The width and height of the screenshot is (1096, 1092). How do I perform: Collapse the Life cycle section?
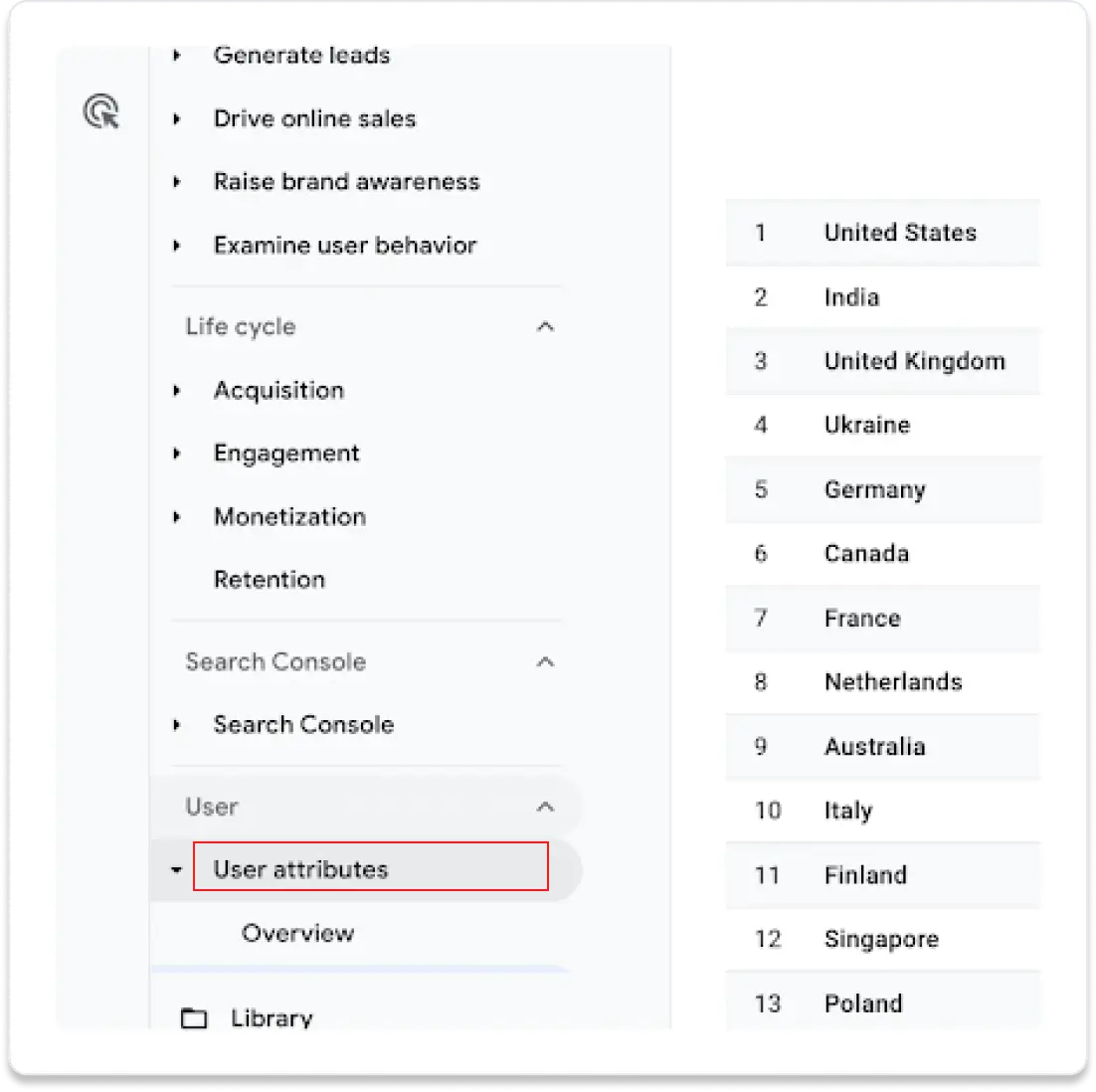click(545, 326)
